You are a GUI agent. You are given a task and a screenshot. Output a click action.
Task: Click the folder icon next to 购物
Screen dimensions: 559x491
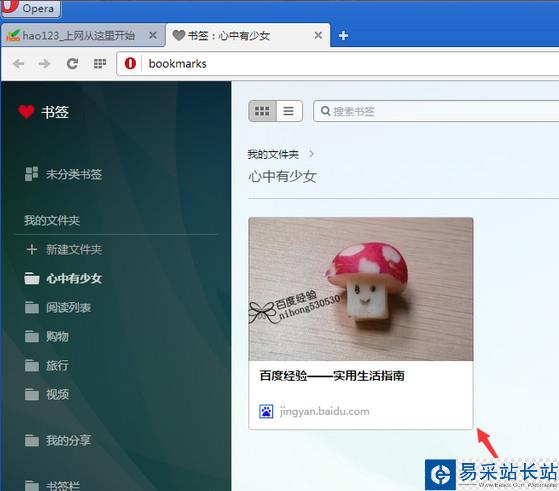[32, 336]
